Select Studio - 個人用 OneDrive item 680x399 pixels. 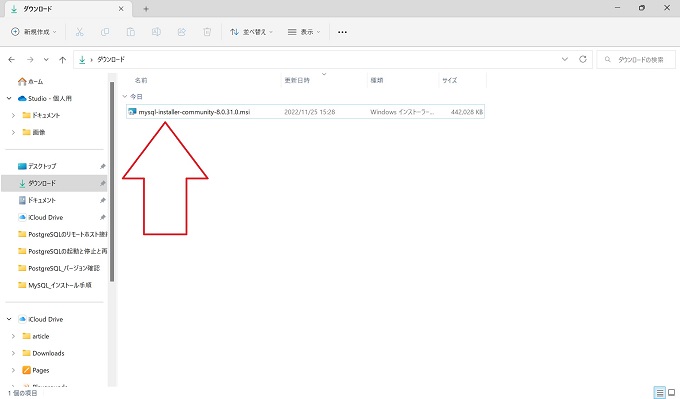[45, 98]
